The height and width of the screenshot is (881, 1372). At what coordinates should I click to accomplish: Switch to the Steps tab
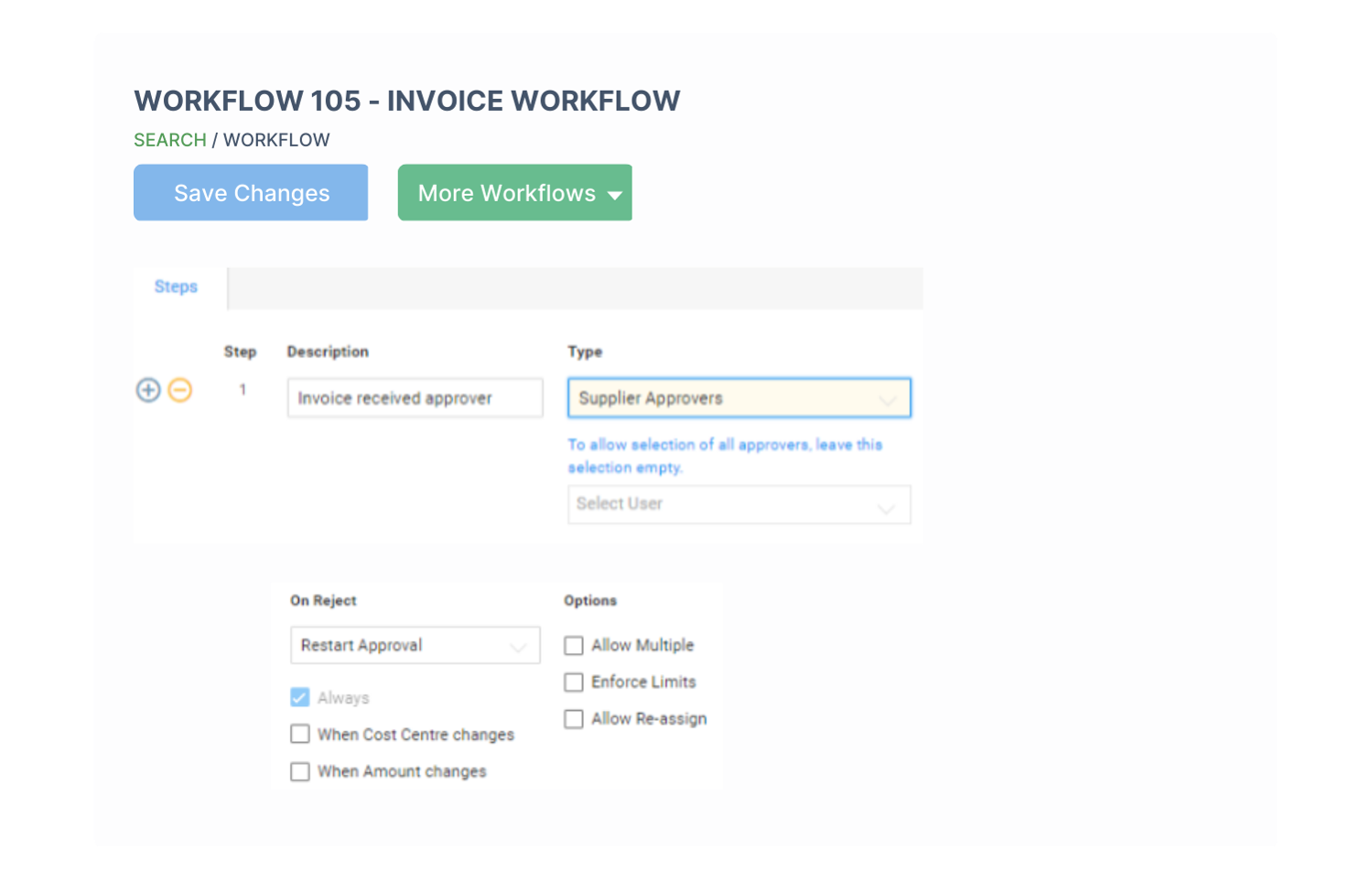point(176,287)
